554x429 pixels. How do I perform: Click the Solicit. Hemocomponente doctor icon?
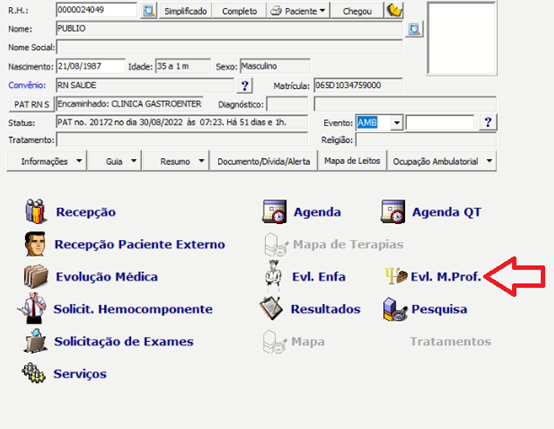[x=33, y=308]
